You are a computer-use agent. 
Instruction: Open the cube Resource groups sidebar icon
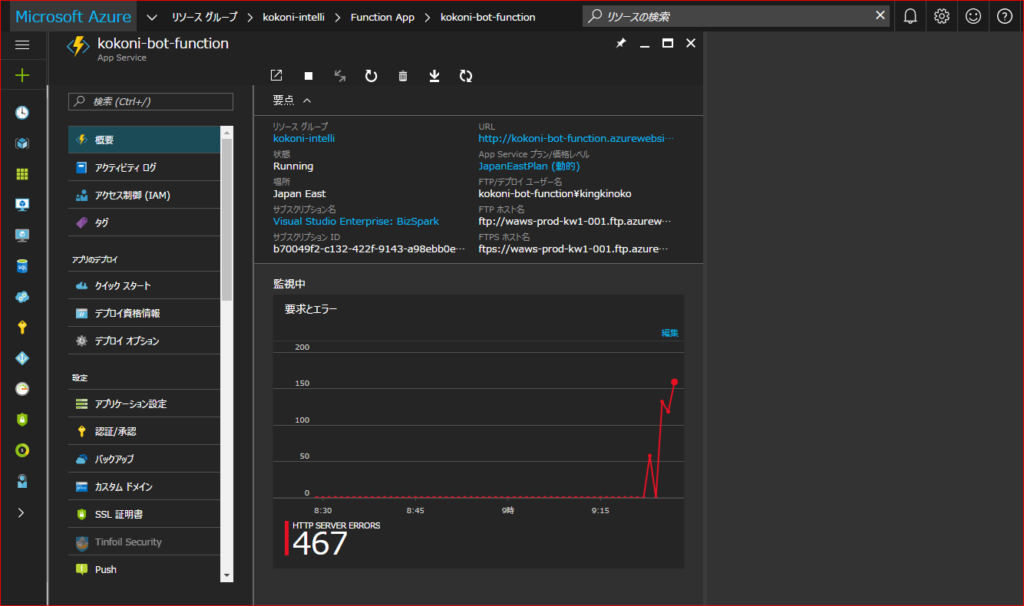(22, 143)
